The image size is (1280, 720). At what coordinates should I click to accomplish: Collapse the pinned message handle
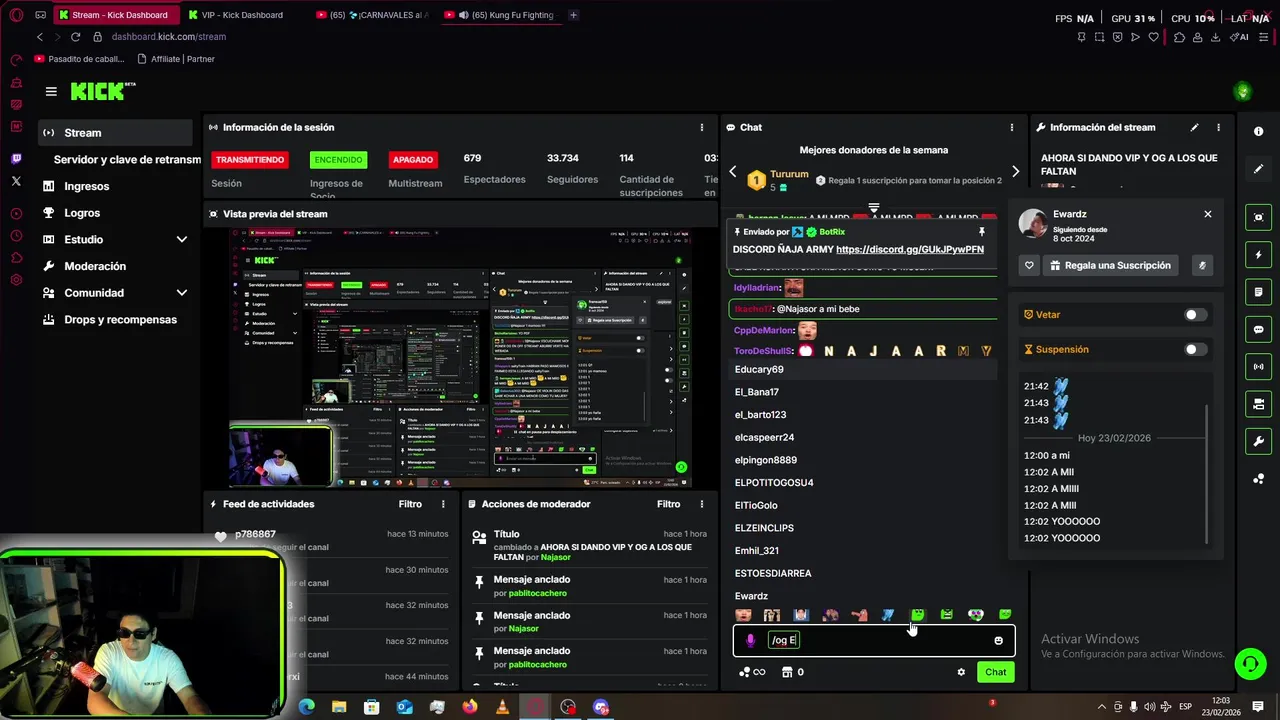pyautogui.click(x=873, y=208)
